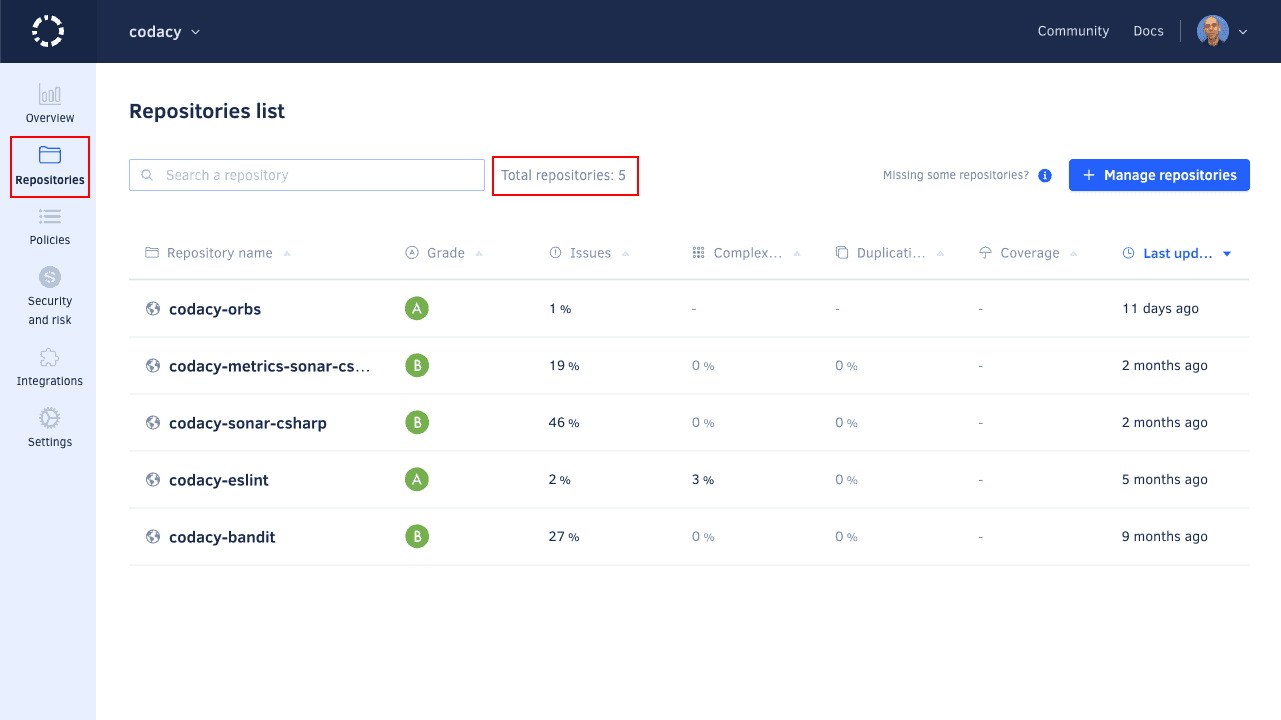Screen dimensions: 1281x720
Task: Click the Manage repositories button
Action: (x=1159, y=175)
